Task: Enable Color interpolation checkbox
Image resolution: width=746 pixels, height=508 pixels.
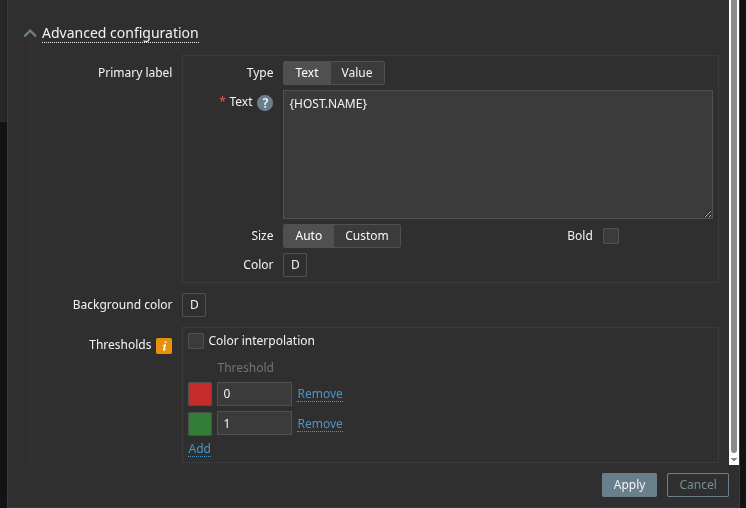Action: (x=196, y=341)
